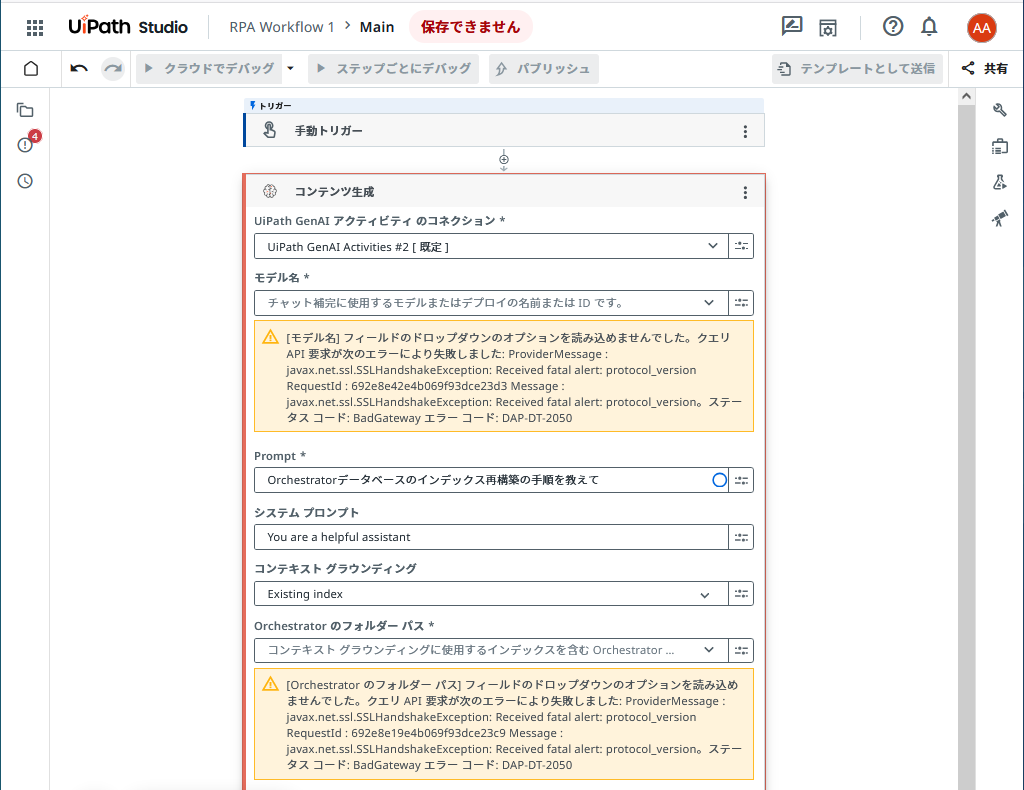1024x790 pixels.
Task: Click テンプレートとして送信 button
Action: [857, 69]
